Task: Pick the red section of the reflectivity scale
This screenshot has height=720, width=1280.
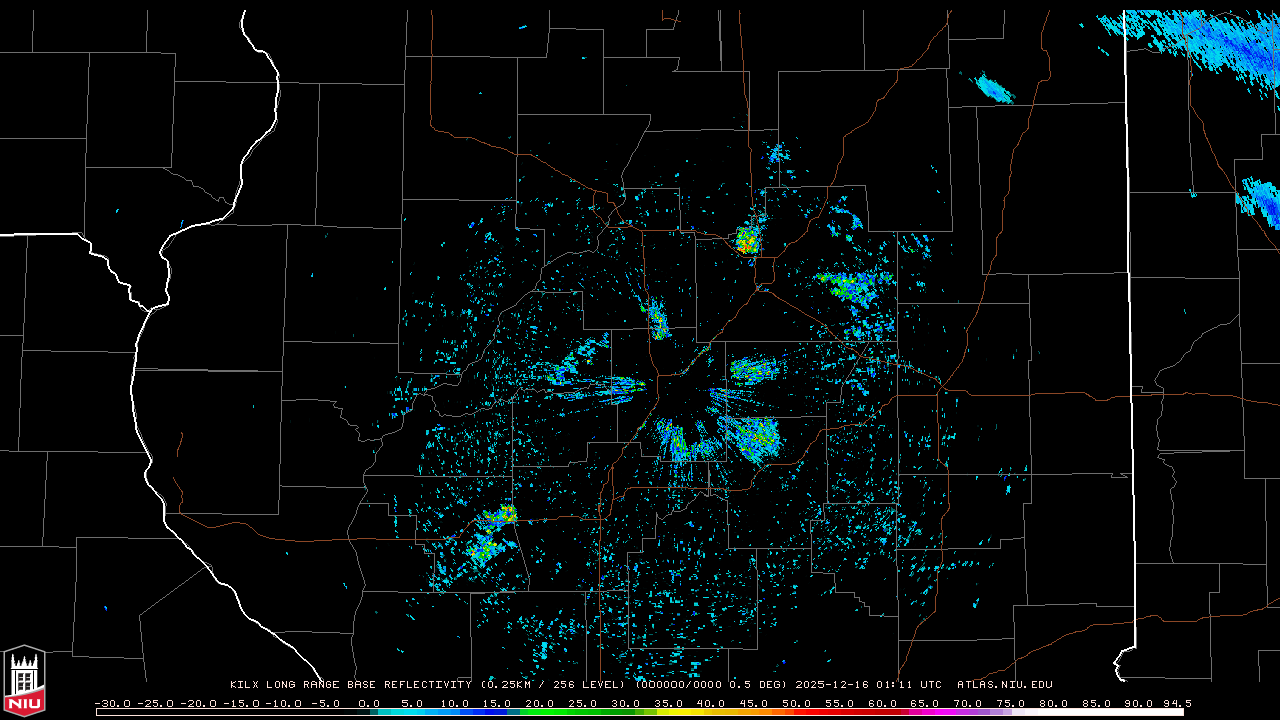Action: (x=840, y=712)
